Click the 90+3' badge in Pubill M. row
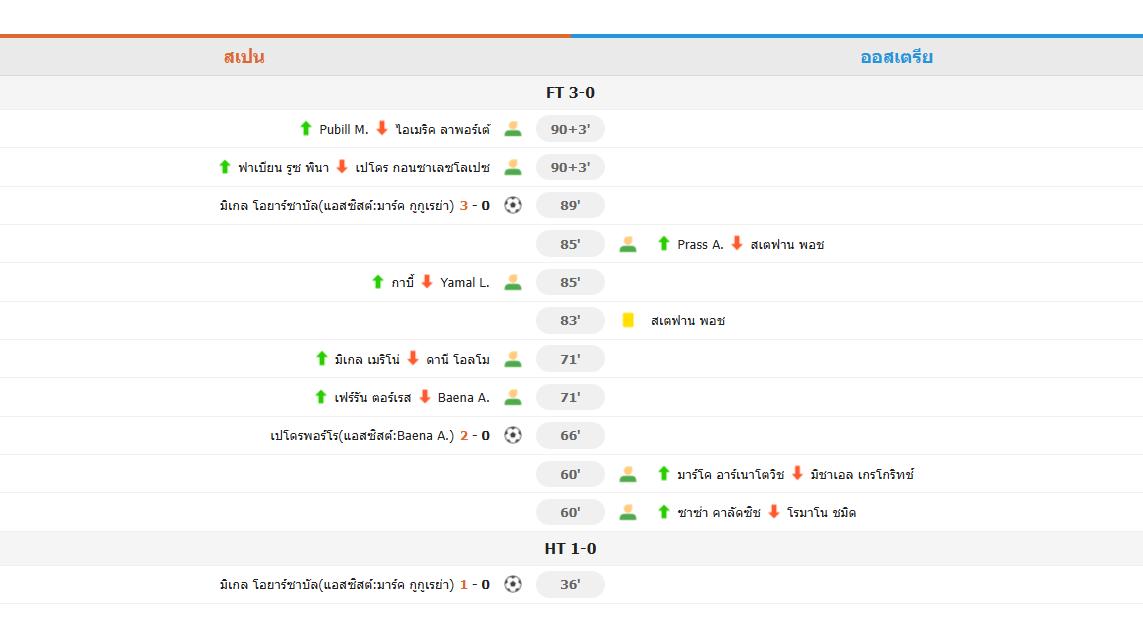1143x620 pixels. (x=570, y=129)
